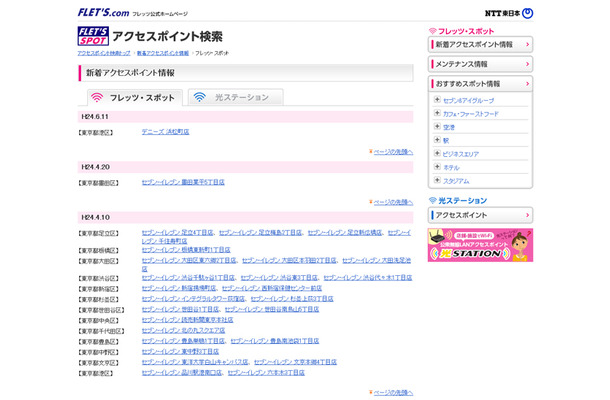Click the NTT東日本 logo
Viewport: 610px width, 400px height.
(509, 13)
